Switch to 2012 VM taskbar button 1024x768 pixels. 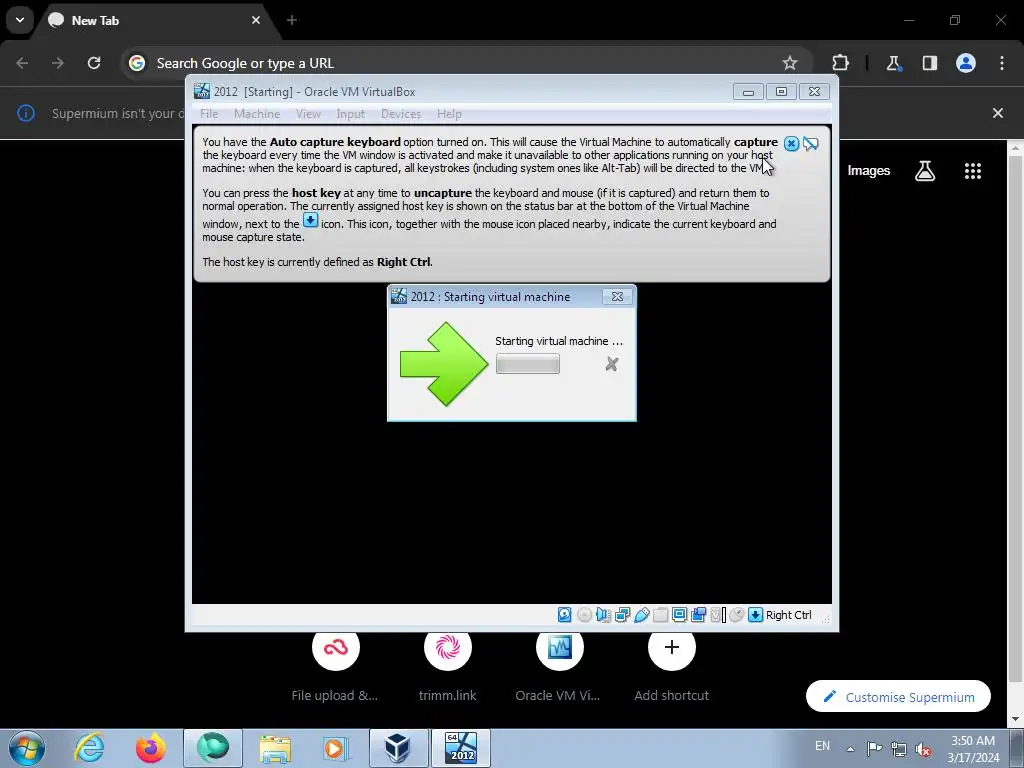click(x=461, y=748)
